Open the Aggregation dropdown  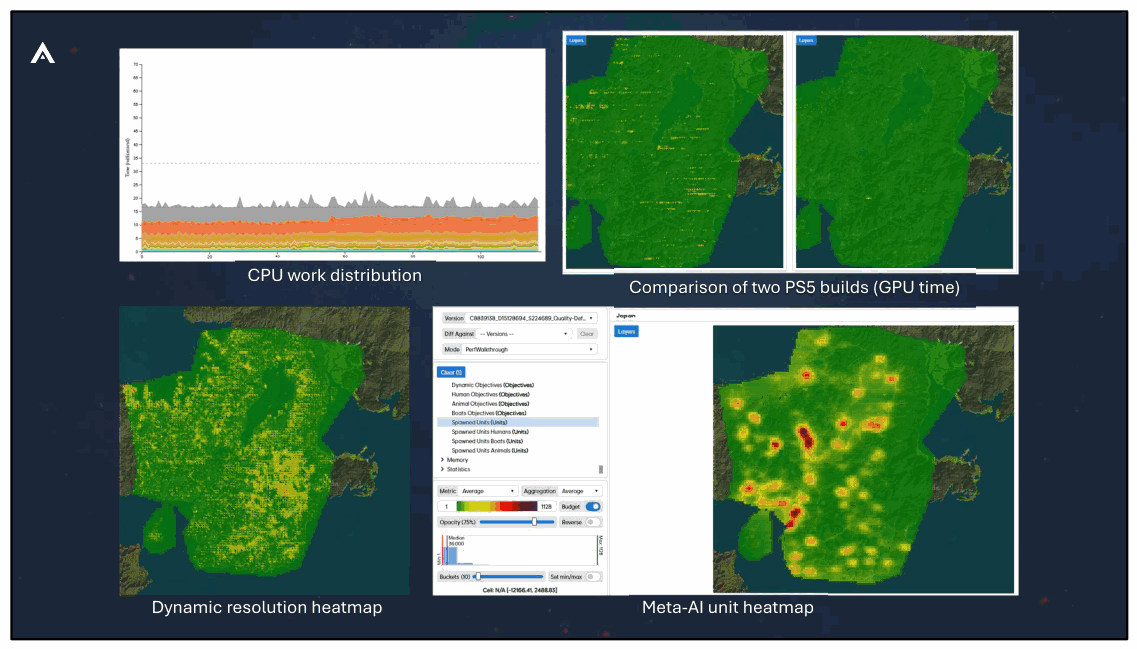point(580,491)
